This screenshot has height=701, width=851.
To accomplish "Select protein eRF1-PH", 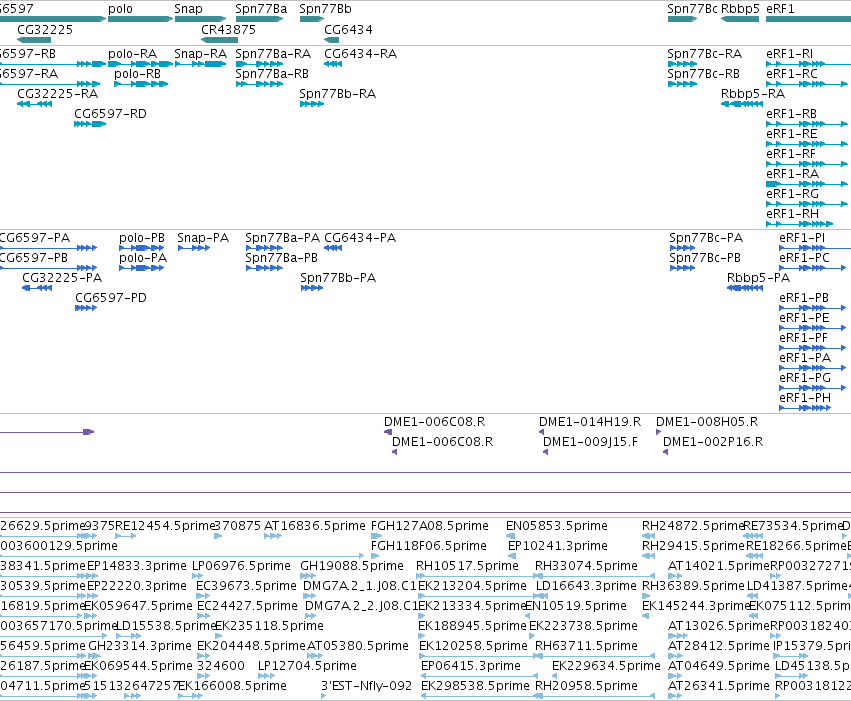I will (x=805, y=399).
